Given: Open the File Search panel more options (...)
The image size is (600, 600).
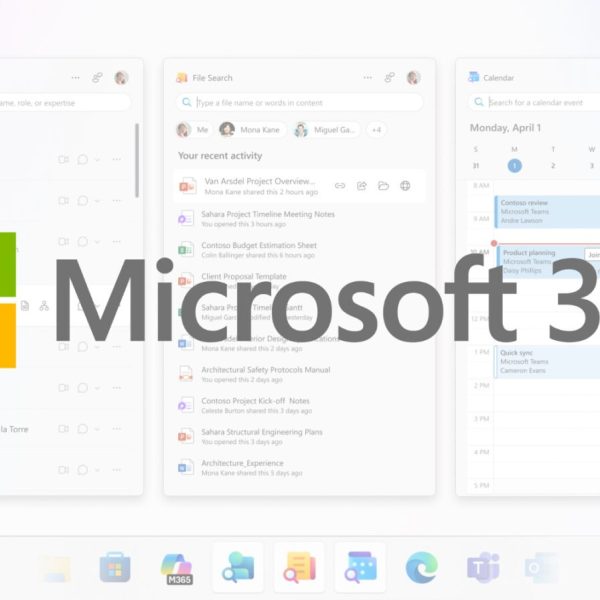Looking at the screenshot, I should [x=367, y=77].
